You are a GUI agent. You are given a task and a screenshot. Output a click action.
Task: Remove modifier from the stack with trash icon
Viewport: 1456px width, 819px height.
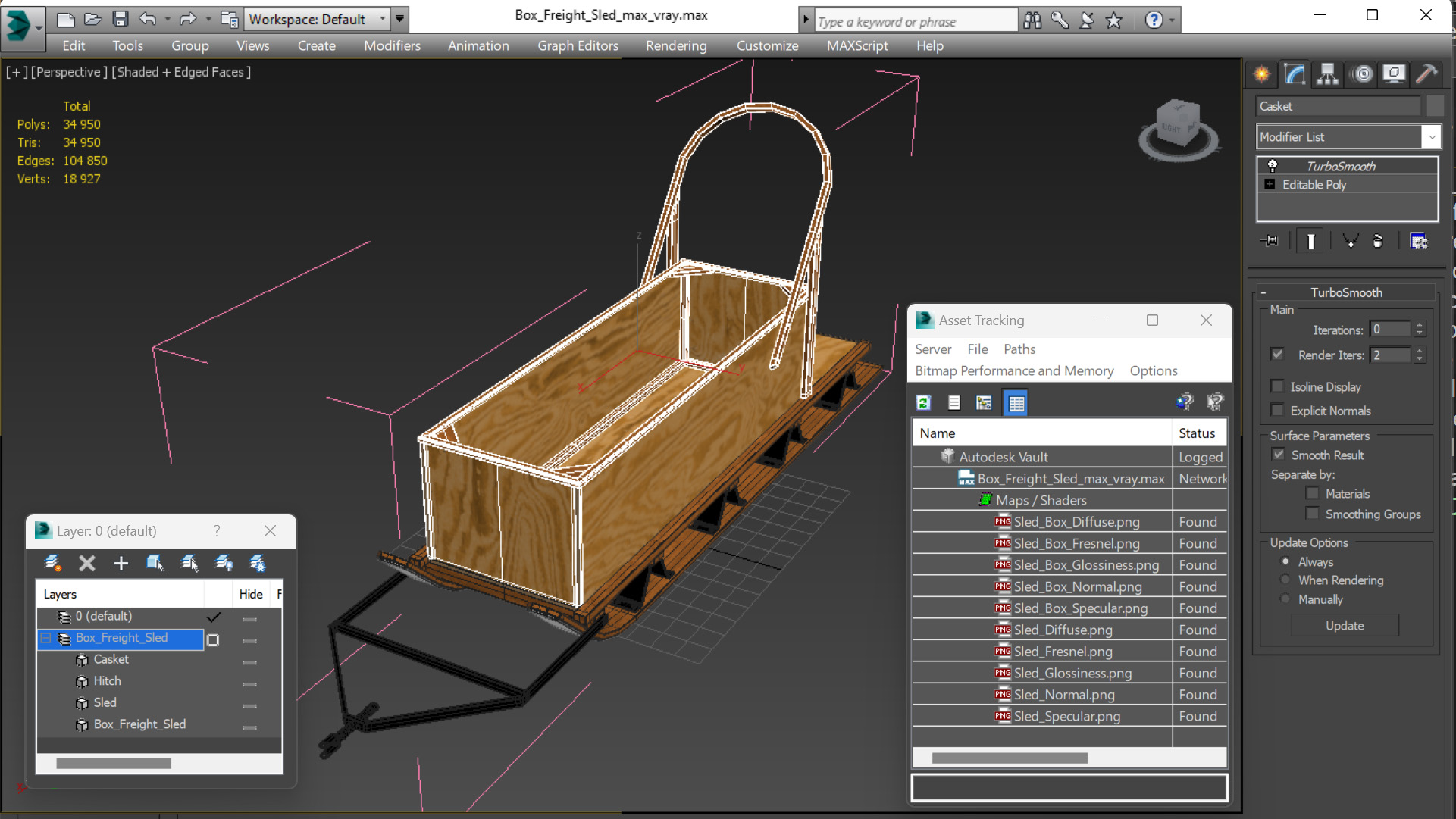(x=1378, y=241)
